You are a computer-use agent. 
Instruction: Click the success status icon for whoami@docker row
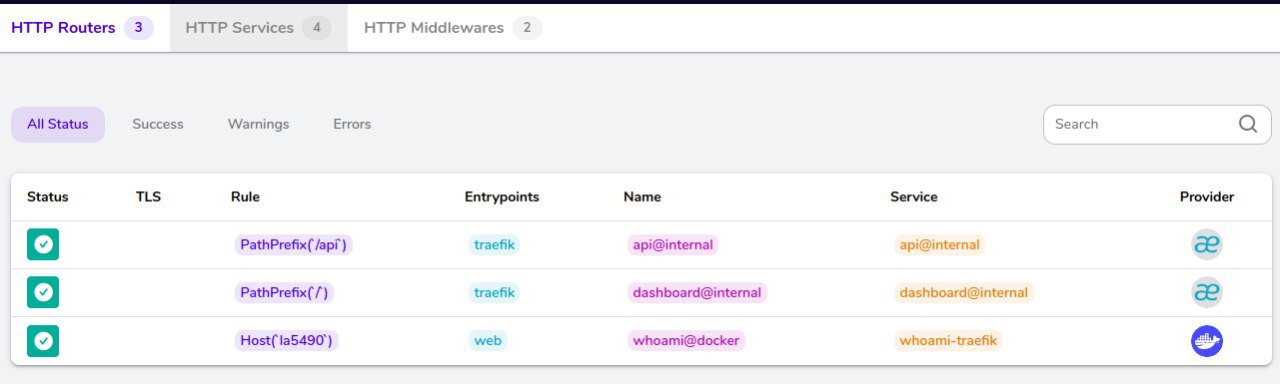43,341
